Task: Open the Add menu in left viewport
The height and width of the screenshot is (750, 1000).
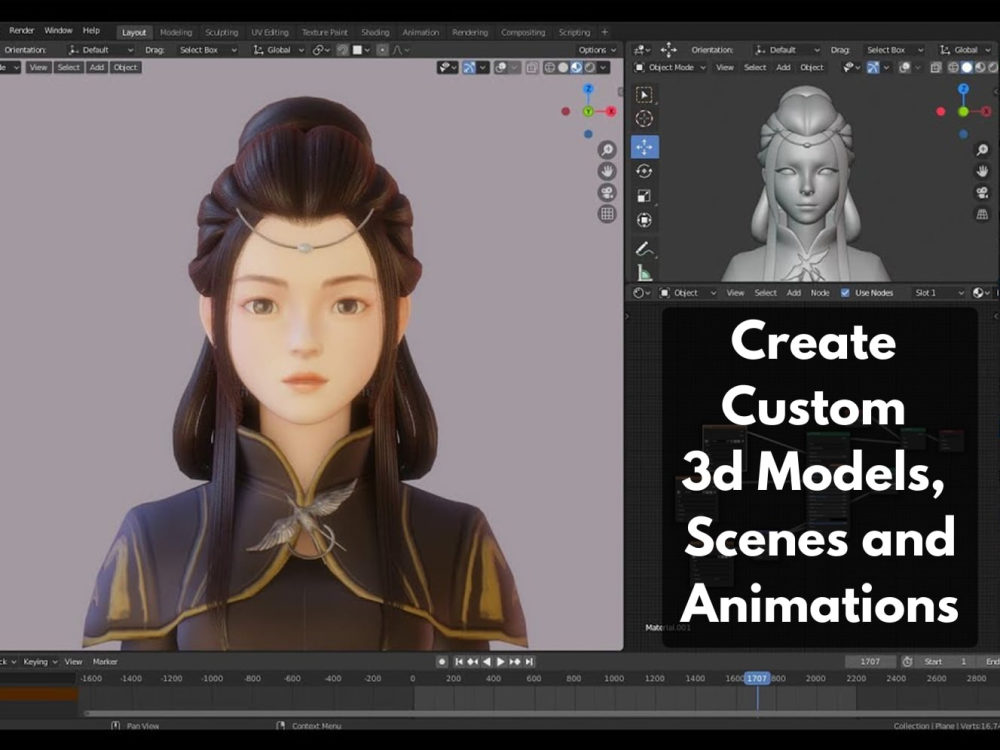Action: (97, 68)
